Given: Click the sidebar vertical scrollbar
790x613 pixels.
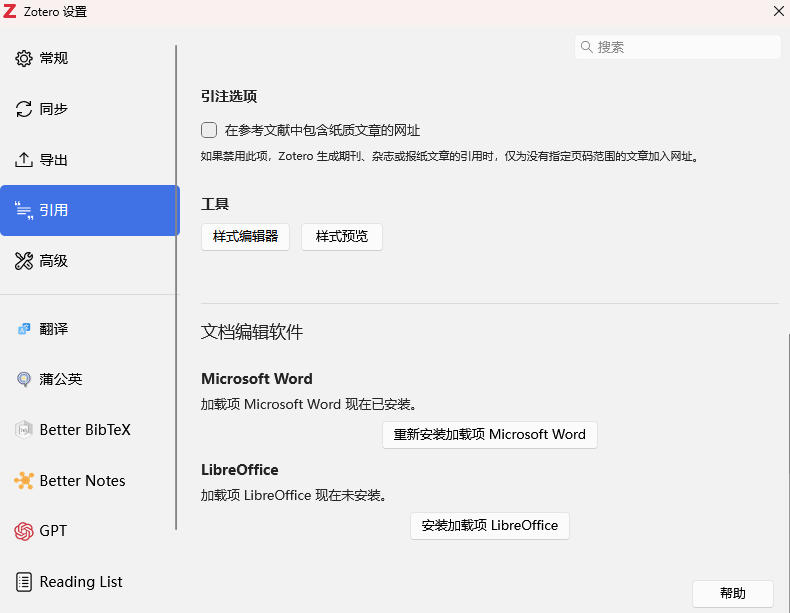Looking at the screenshot, I should point(176,287).
